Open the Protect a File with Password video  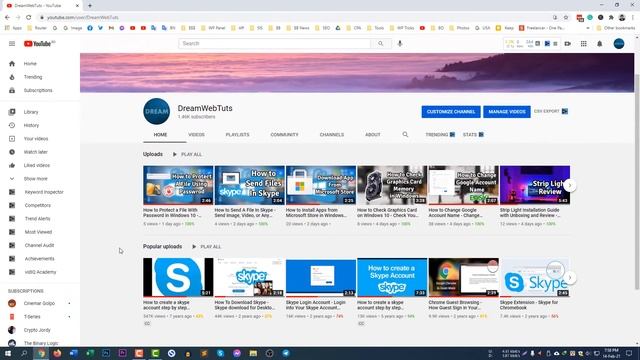click(178, 185)
